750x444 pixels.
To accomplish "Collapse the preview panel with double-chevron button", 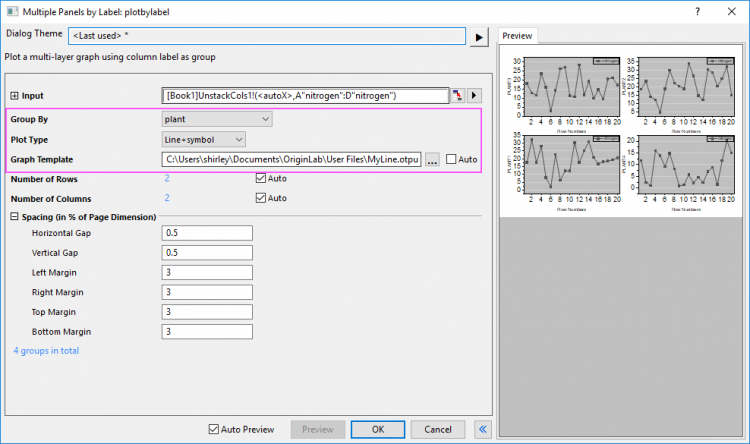I will [x=483, y=429].
